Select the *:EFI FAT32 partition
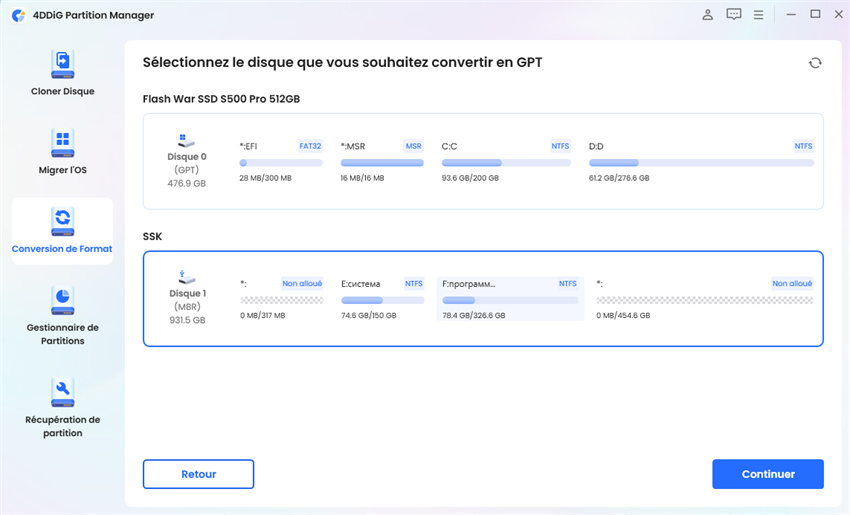 (x=281, y=161)
